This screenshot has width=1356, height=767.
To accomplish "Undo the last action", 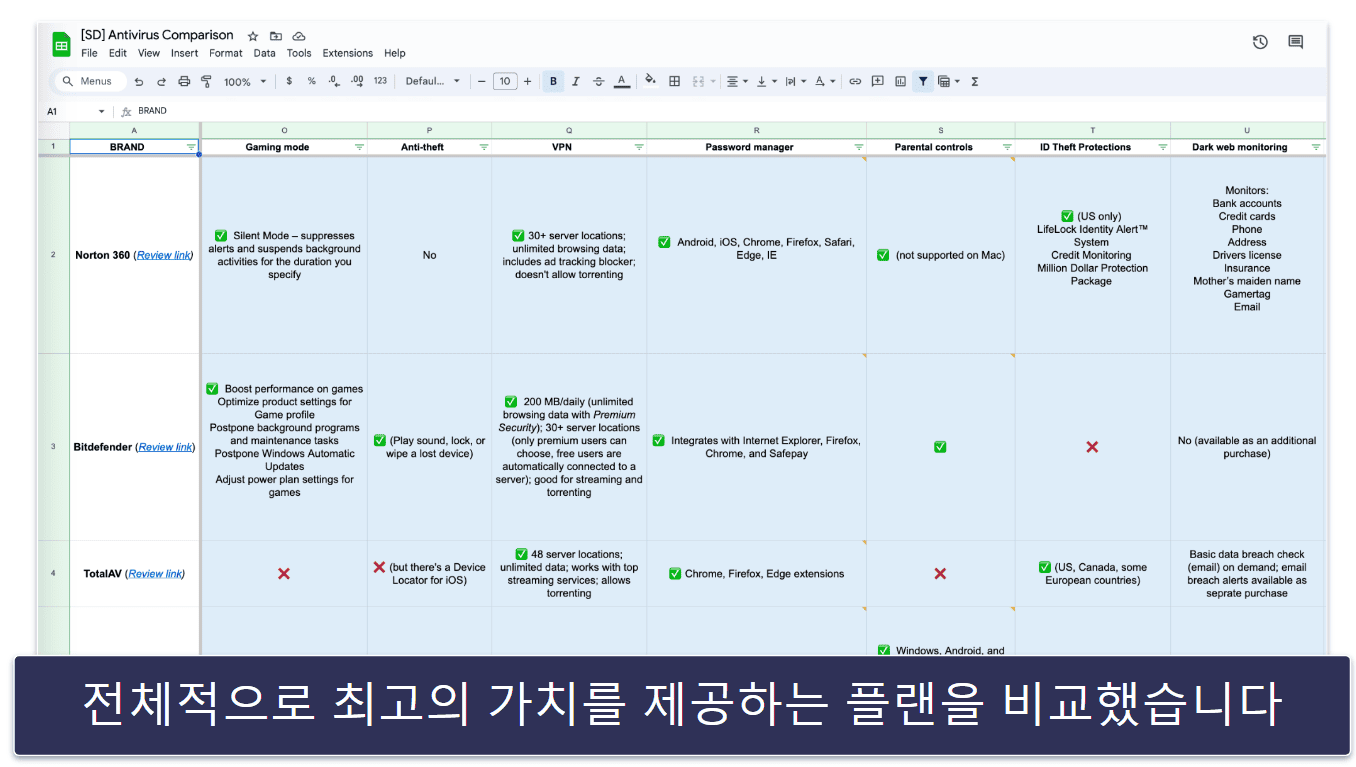I will [x=139, y=82].
